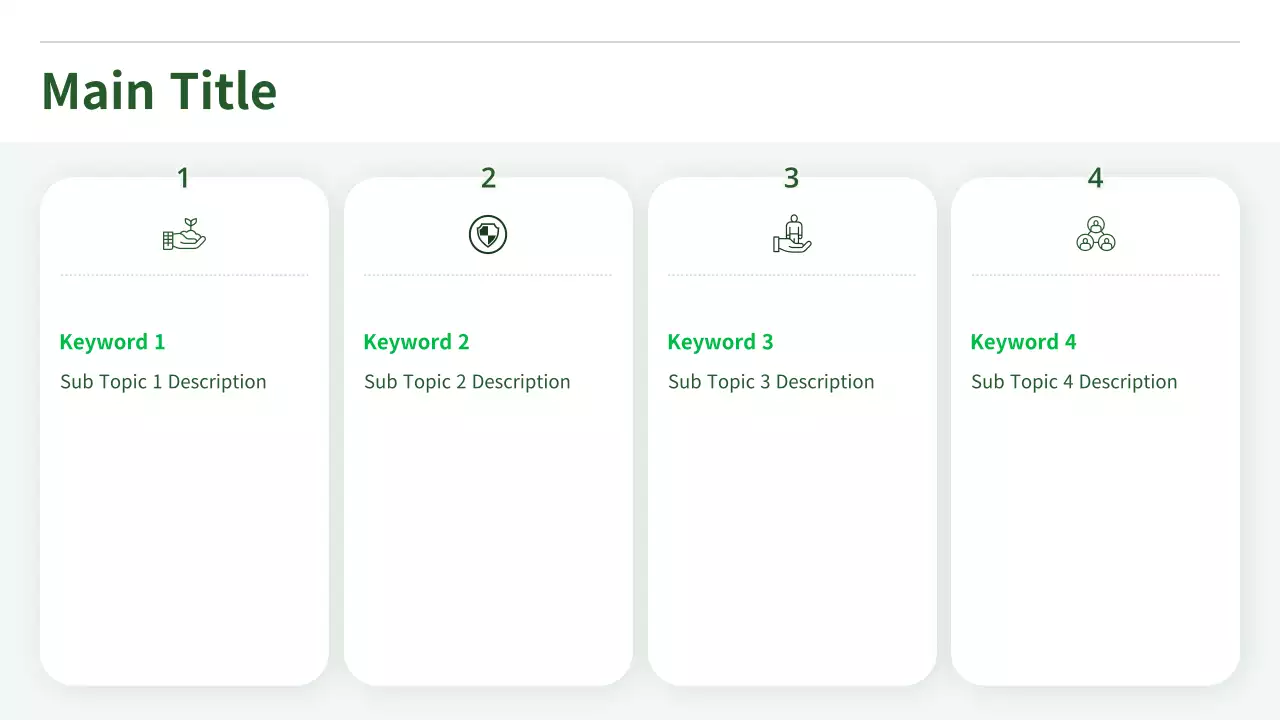Click the number 4 above fourth card
The image size is (1280, 720).
point(1095,178)
